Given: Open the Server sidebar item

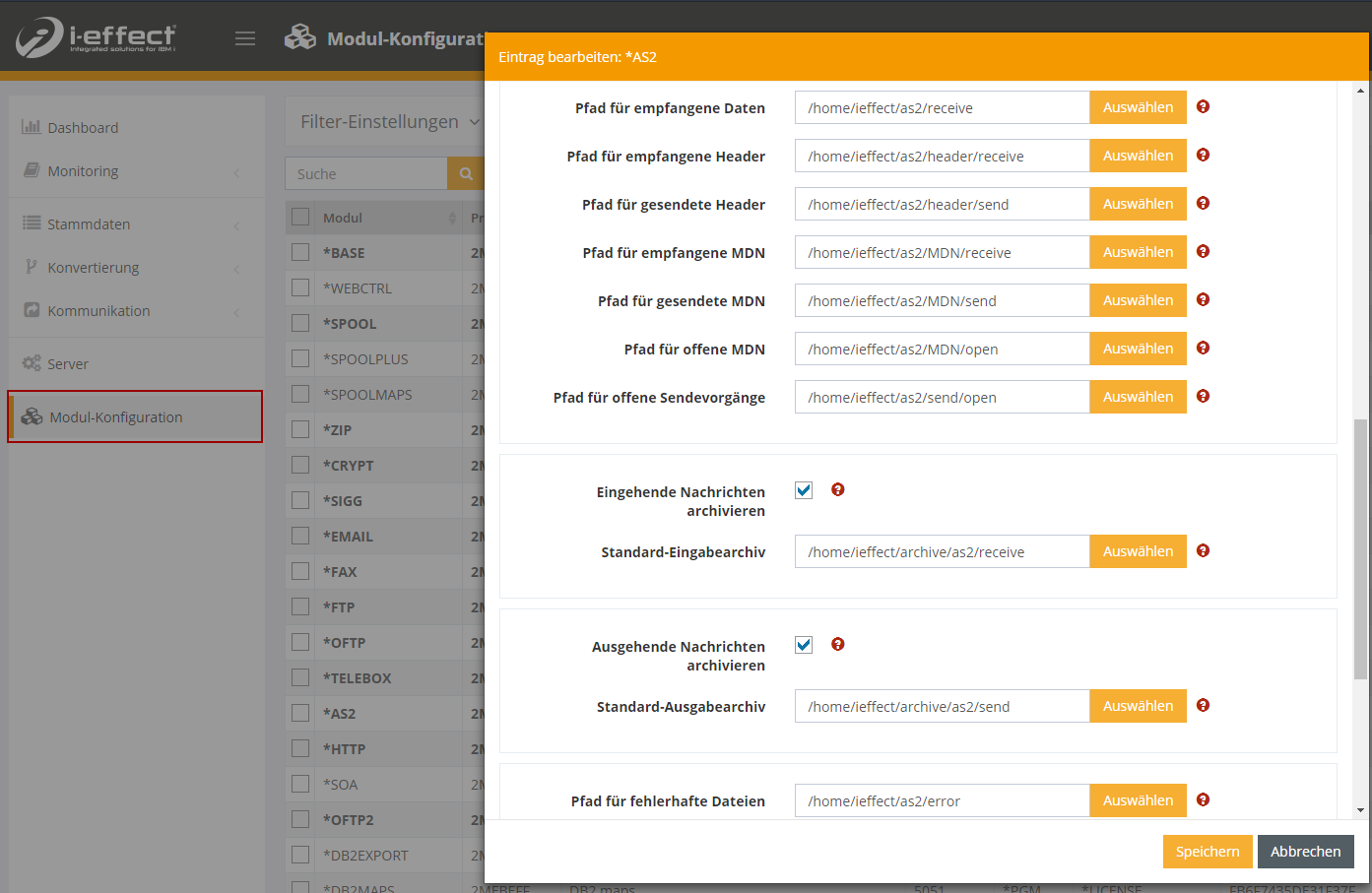Looking at the screenshot, I should point(68,364).
